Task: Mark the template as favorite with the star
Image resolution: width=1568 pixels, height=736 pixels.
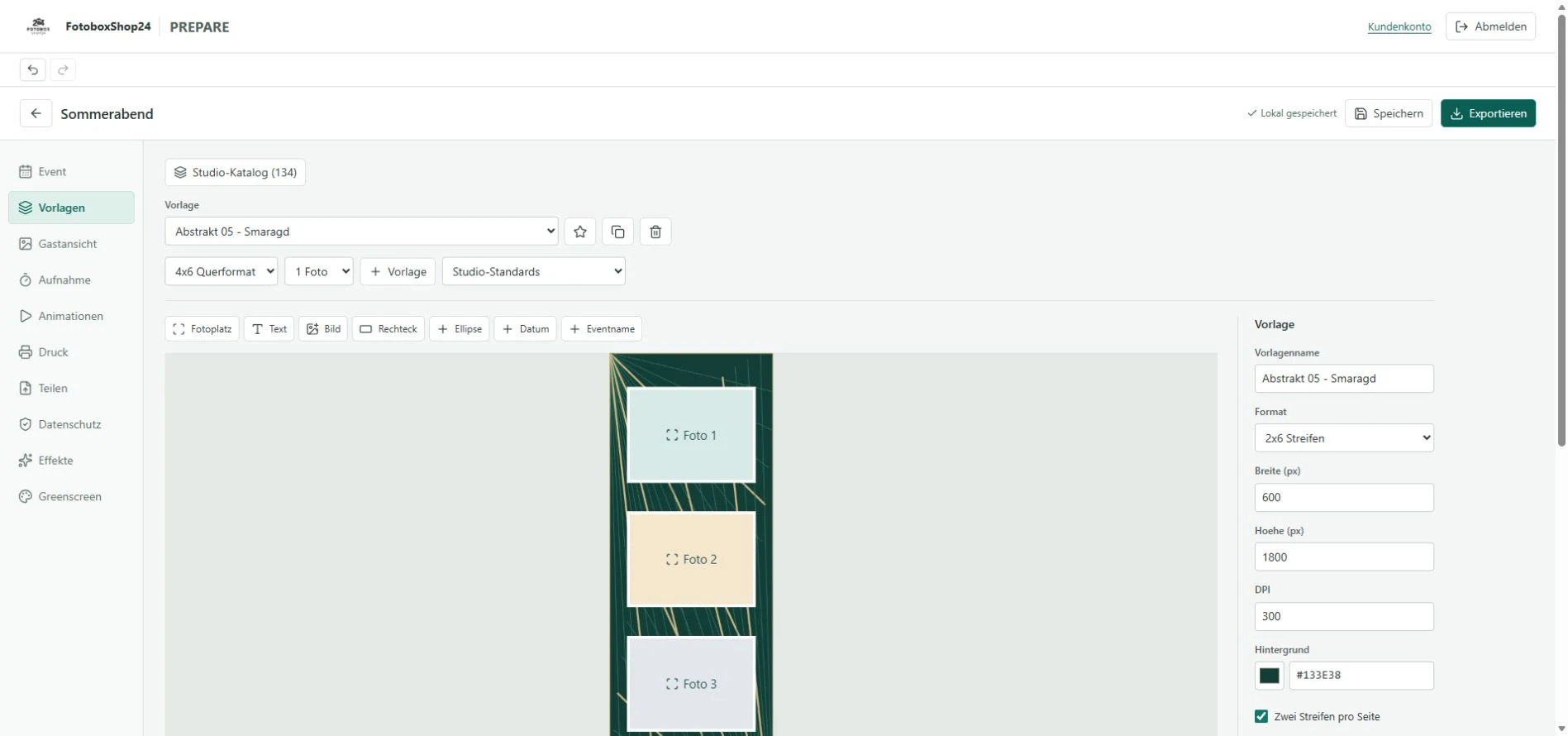Action: click(580, 232)
